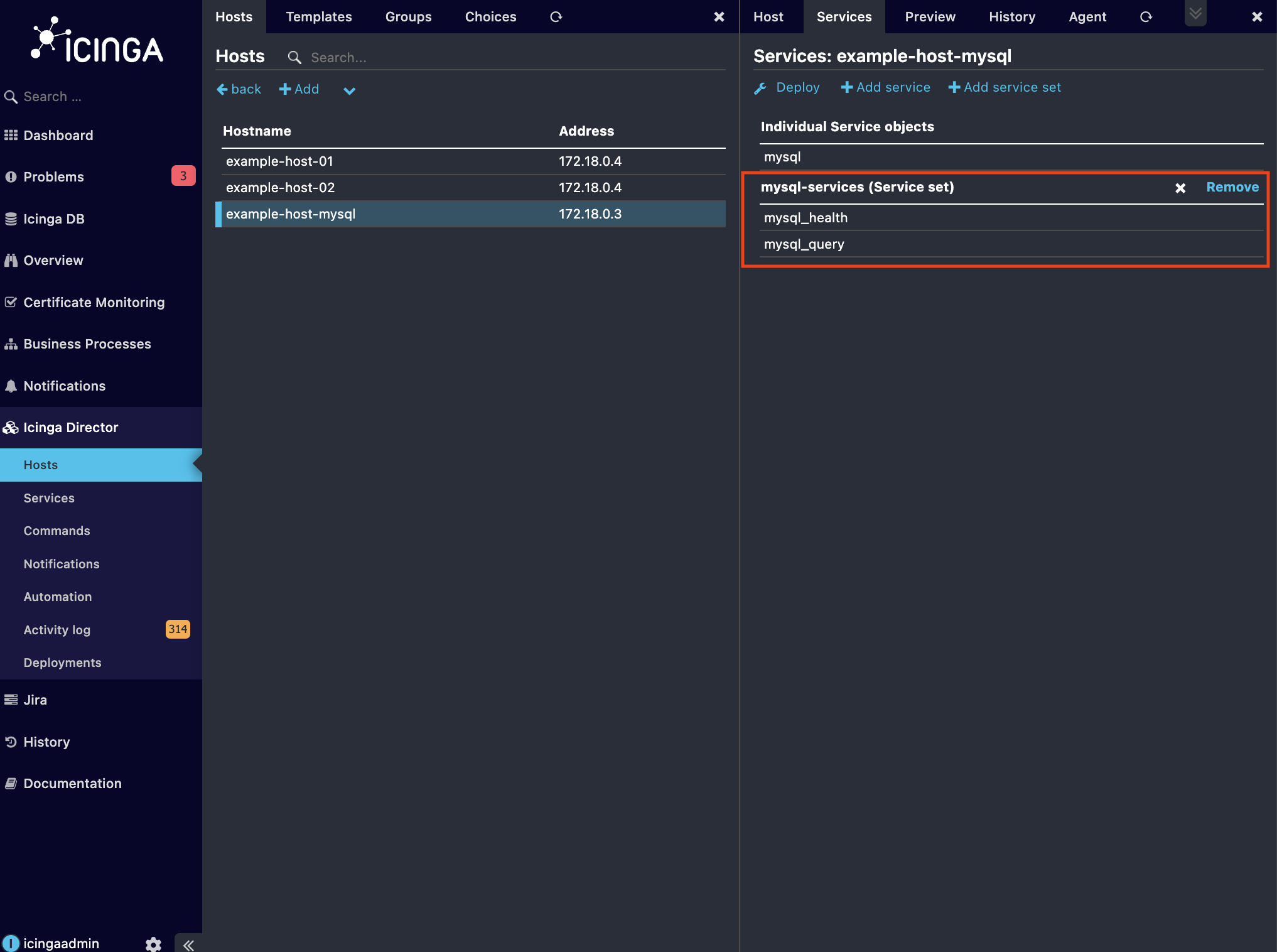Close the Hosts column with the X
The height and width of the screenshot is (952, 1277).
coord(719,17)
